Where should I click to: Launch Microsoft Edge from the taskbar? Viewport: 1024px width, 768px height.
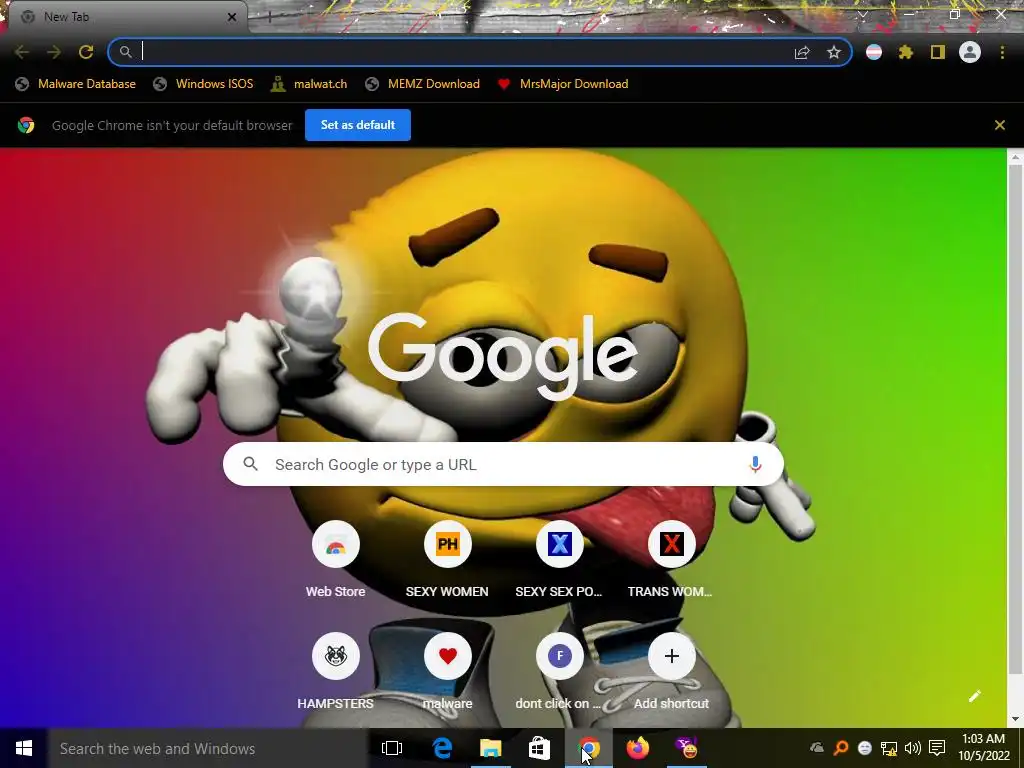point(442,748)
